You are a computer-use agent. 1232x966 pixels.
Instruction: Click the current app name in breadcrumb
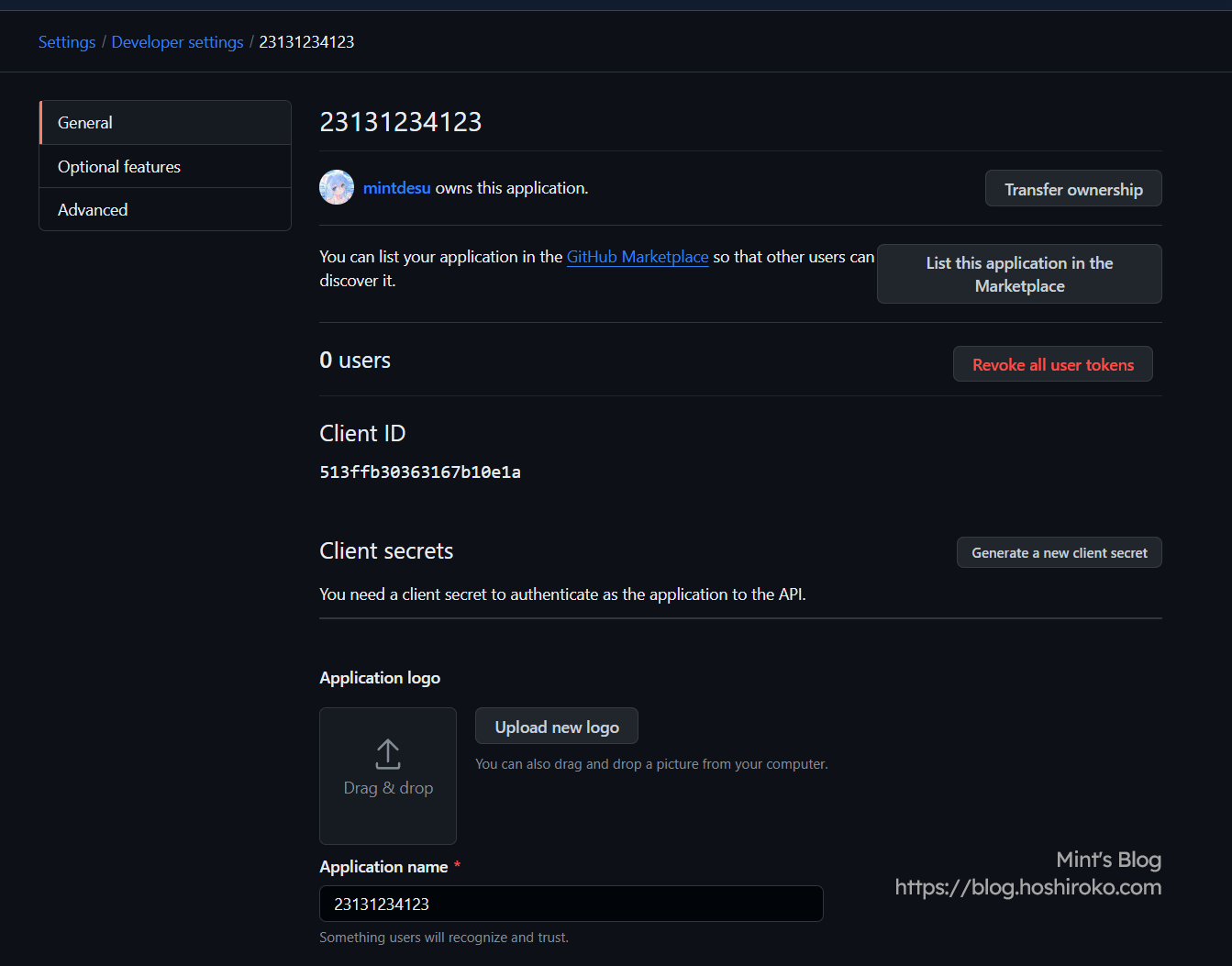pyautogui.click(x=306, y=42)
